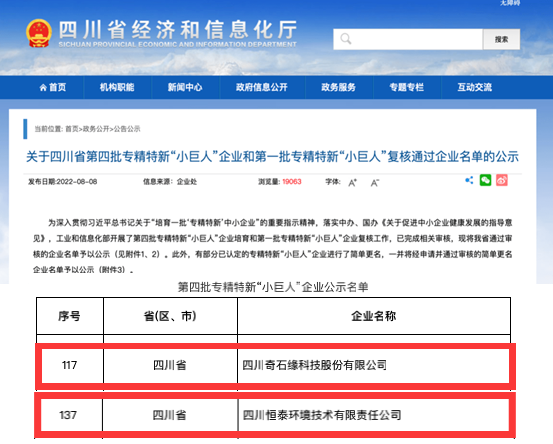Screen dimensions: 553x444
Task: Decrease font size with A- icon
Action: pyautogui.click(x=375, y=183)
